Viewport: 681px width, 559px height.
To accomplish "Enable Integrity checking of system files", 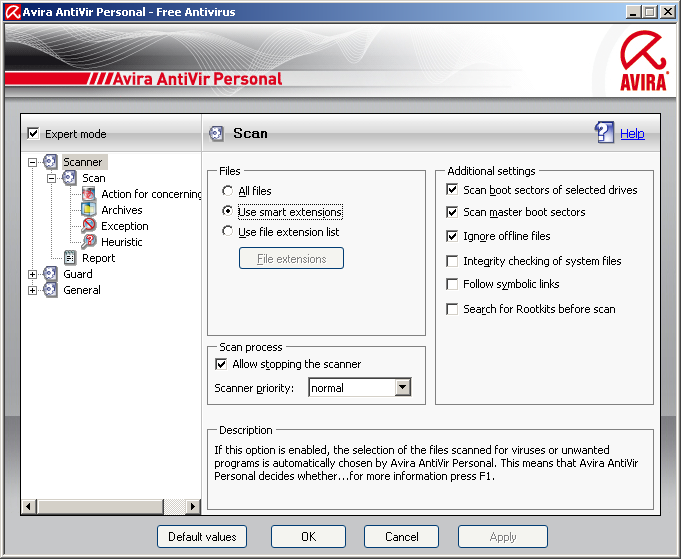I will 452,261.
